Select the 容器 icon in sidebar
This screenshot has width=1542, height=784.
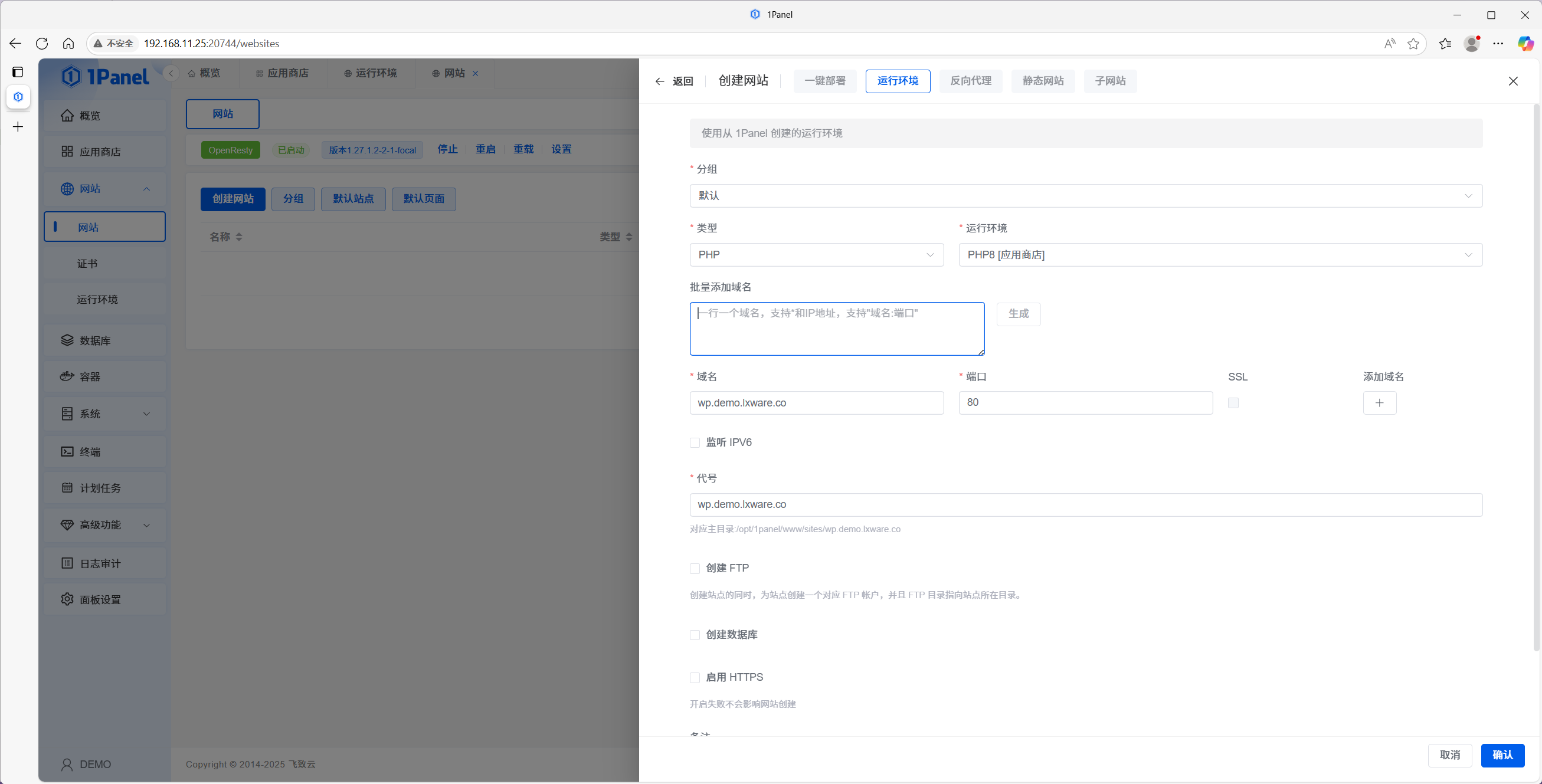[x=68, y=376]
